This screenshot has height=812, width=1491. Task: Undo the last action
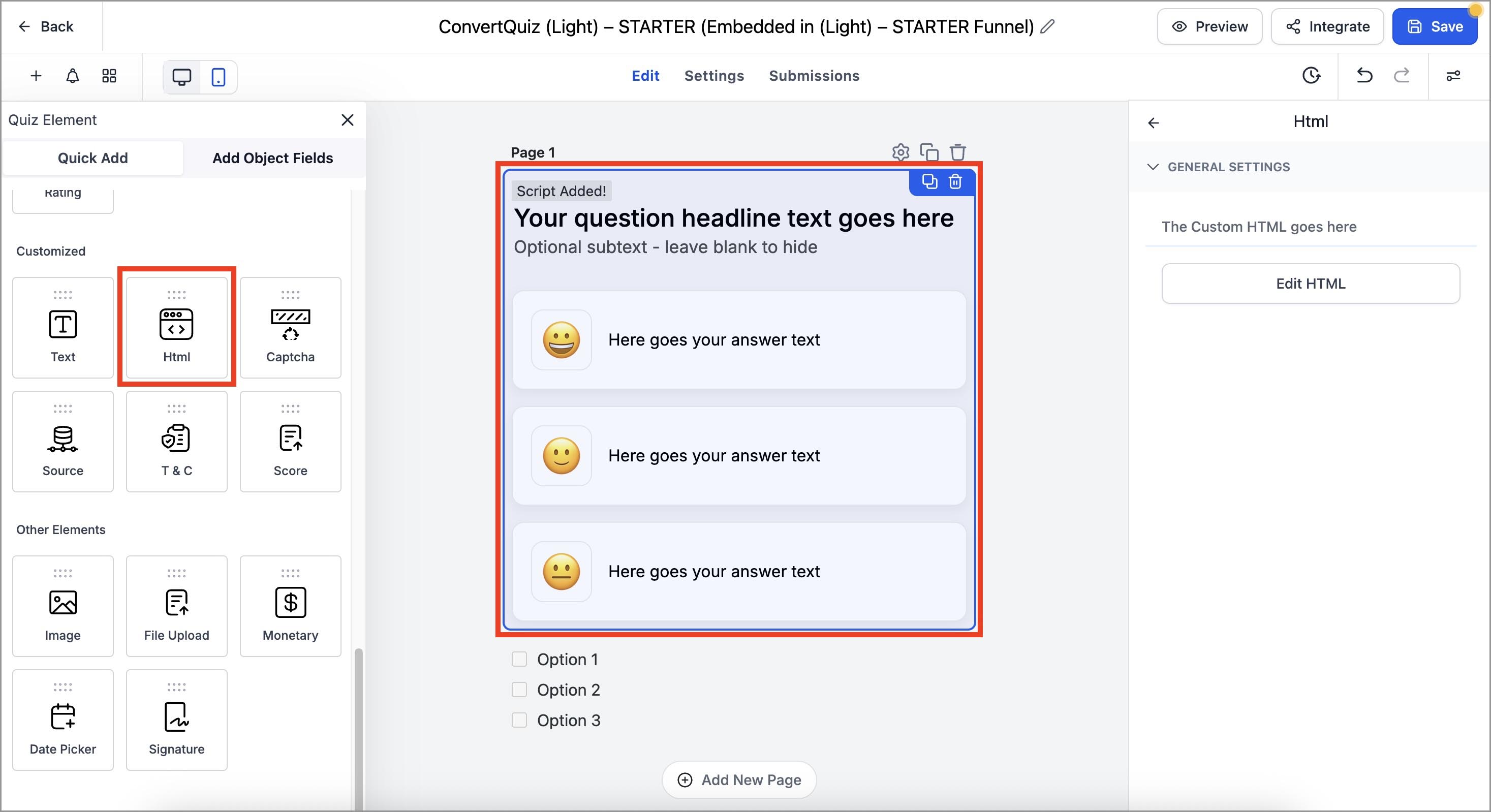tap(1364, 76)
